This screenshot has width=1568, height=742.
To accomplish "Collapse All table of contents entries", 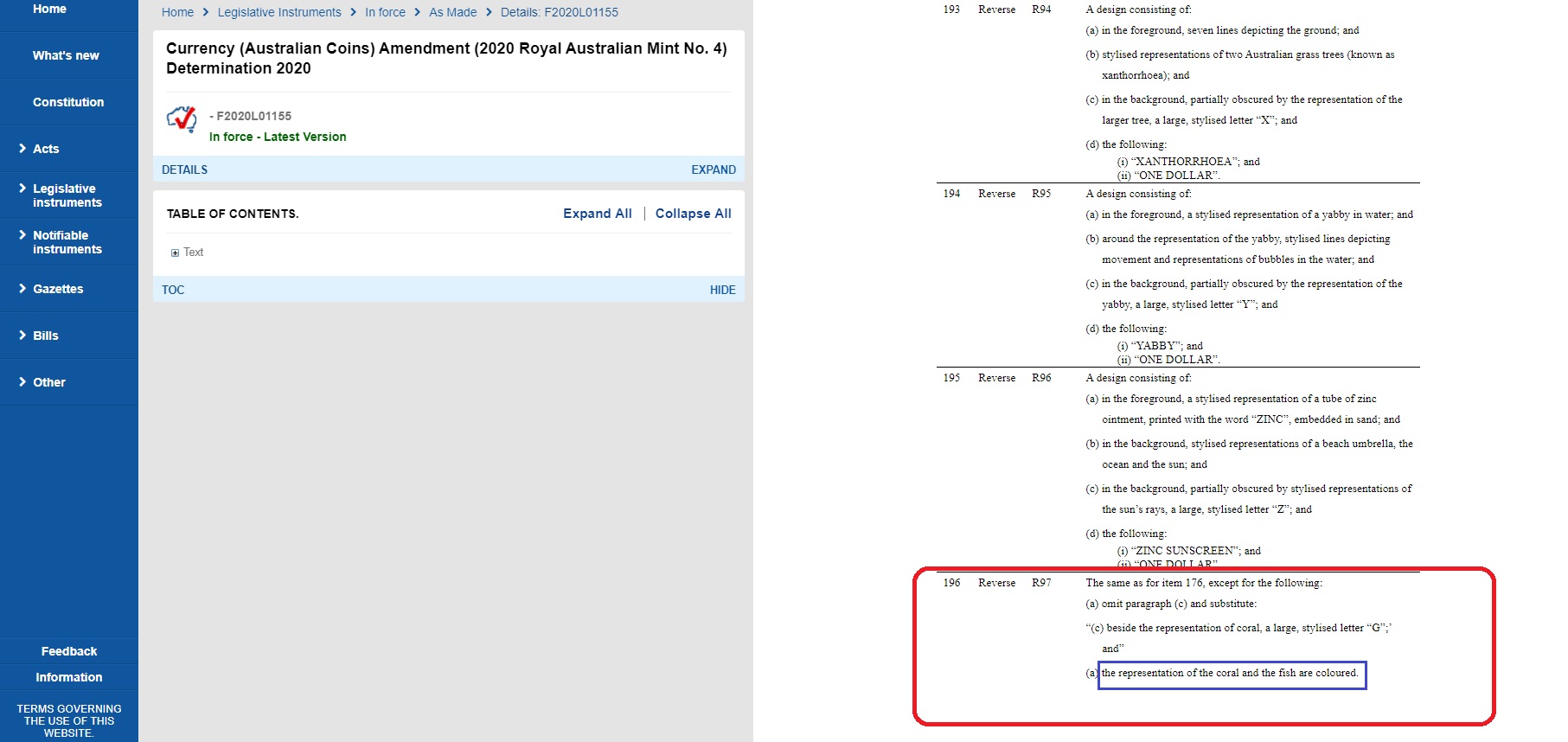I will (x=694, y=214).
